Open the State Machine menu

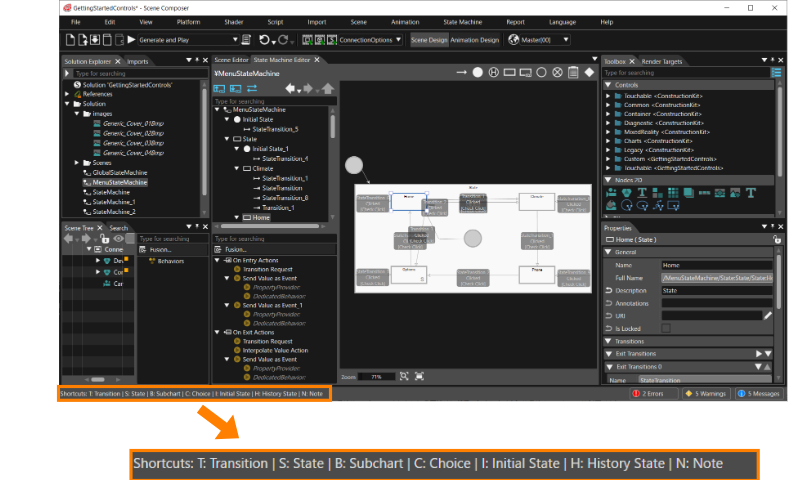462,22
